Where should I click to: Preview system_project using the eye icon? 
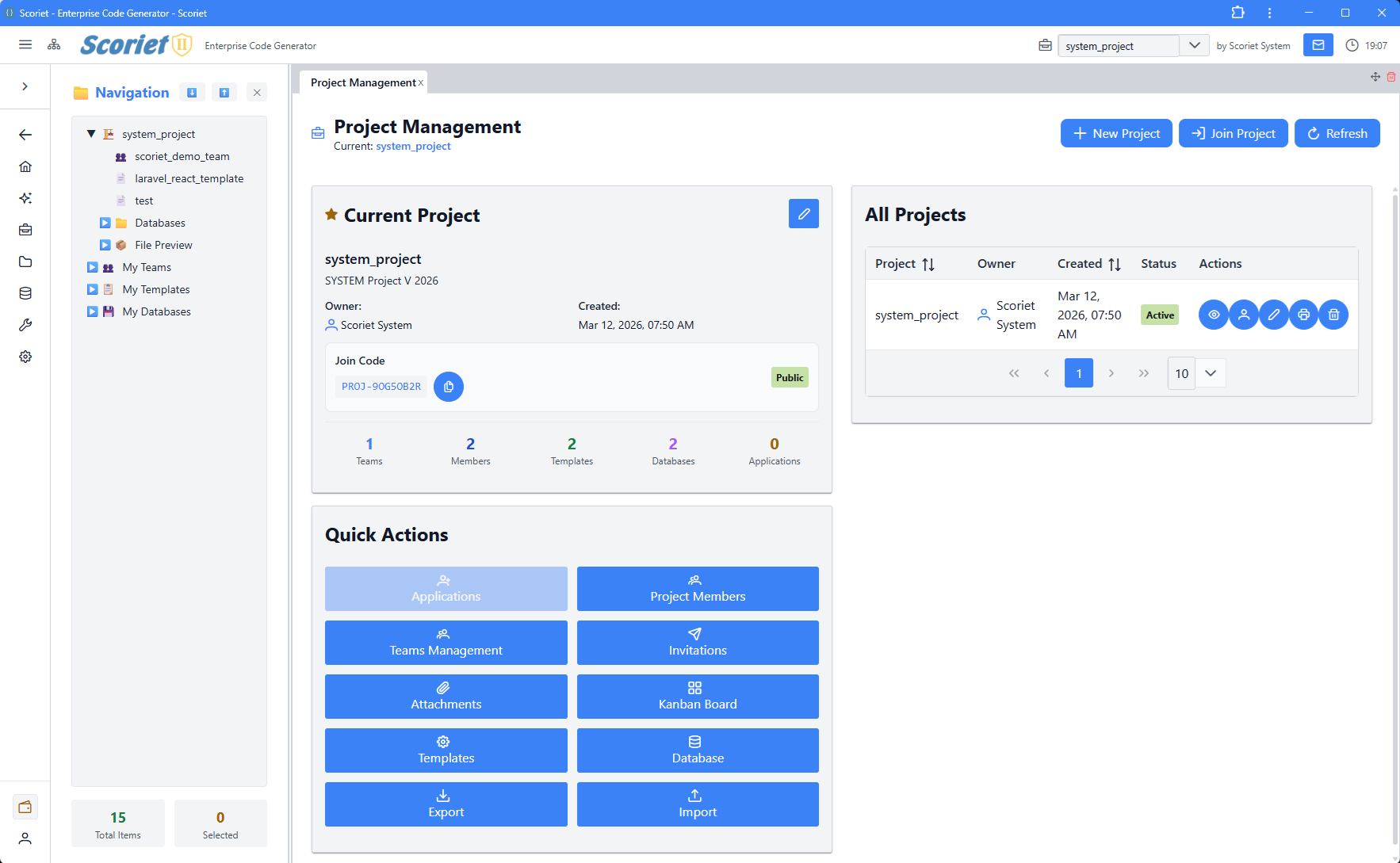coord(1213,315)
